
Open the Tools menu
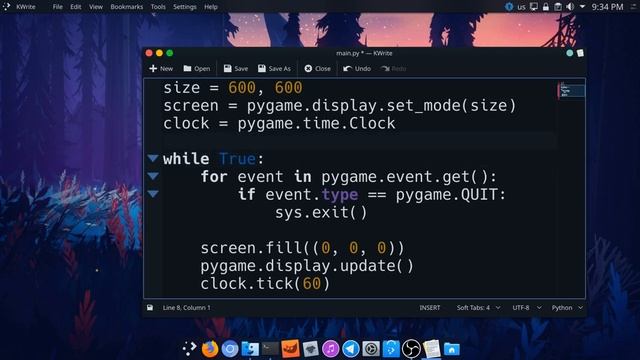pyautogui.click(x=158, y=7)
